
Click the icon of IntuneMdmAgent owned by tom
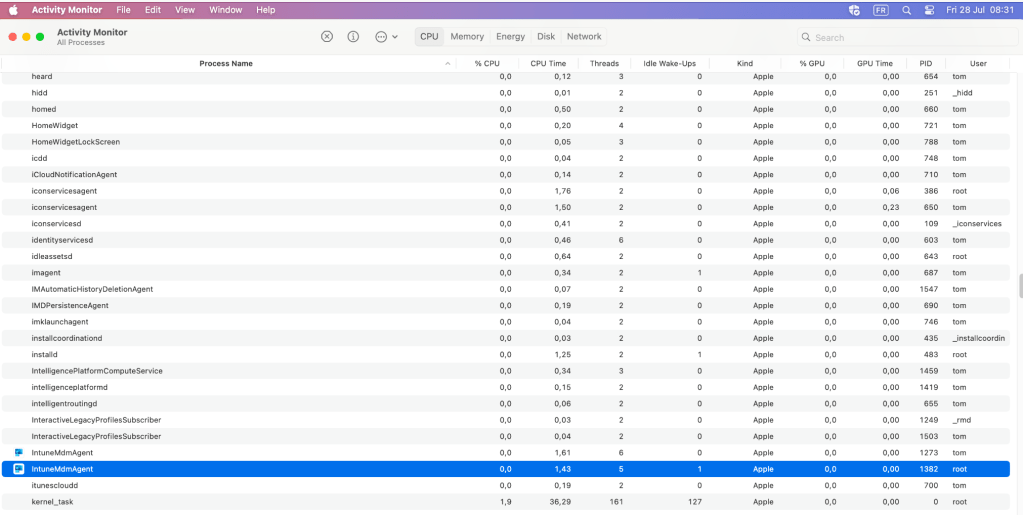click(x=18, y=453)
